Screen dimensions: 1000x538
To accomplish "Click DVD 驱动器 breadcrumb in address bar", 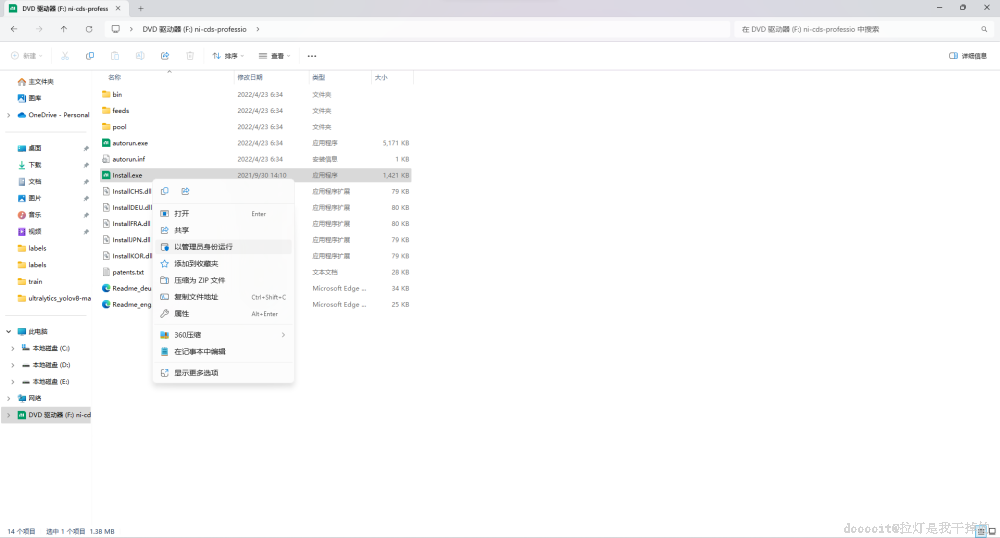I will click(x=194, y=29).
